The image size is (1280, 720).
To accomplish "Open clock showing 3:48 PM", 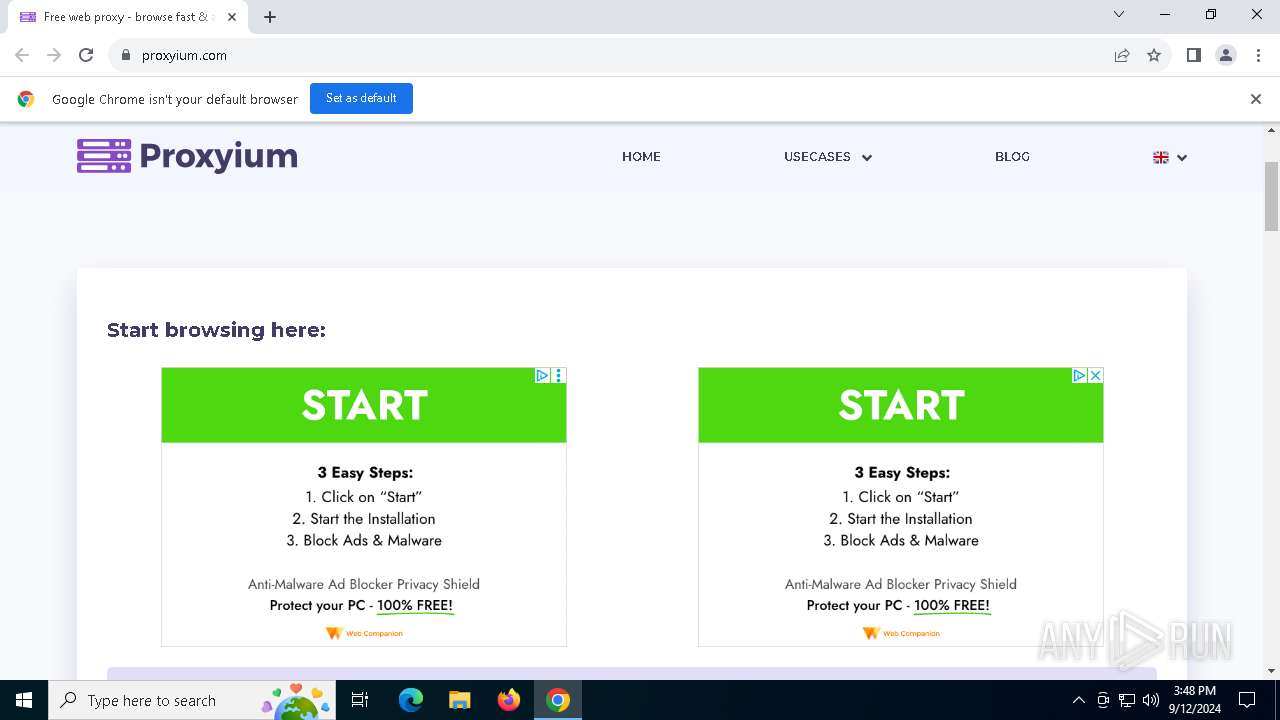I will [x=1195, y=700].
